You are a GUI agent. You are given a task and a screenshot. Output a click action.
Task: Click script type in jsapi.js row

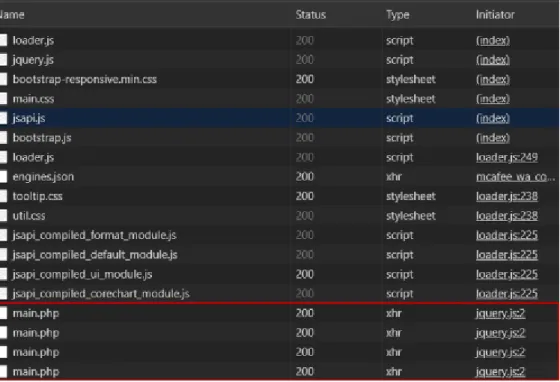tap(399, 119)
